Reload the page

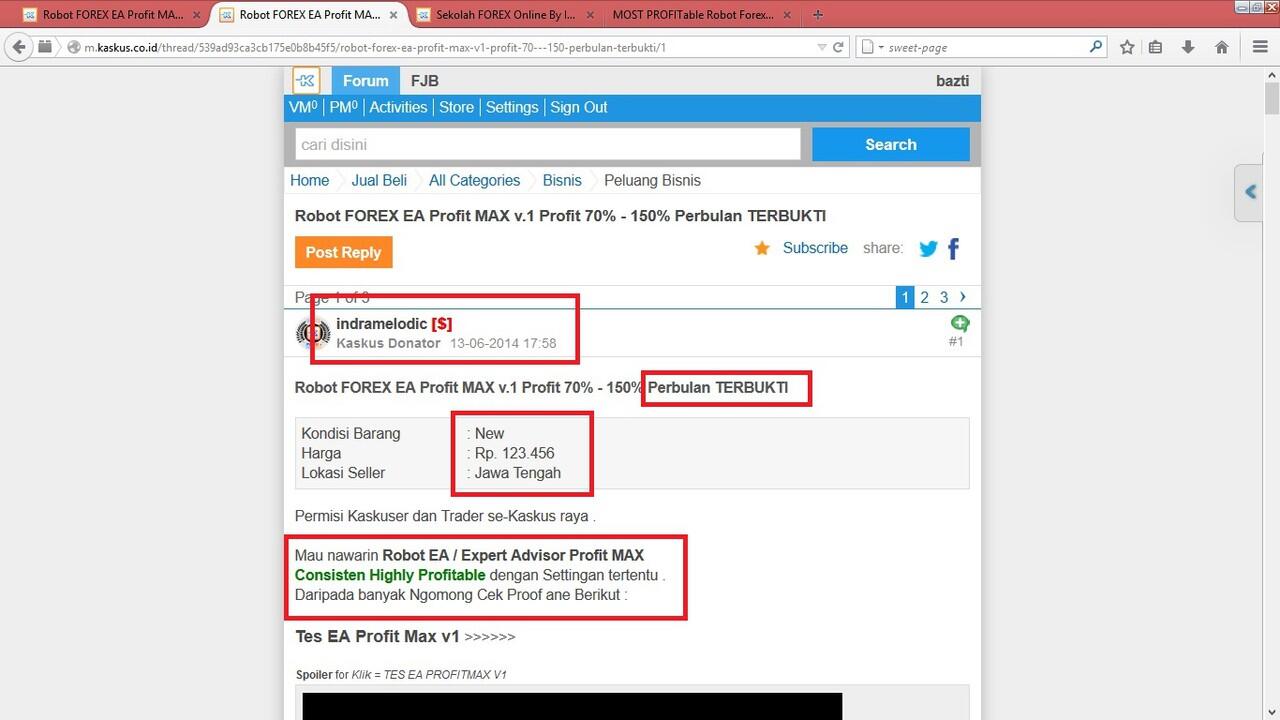click(x=839, y=47)
